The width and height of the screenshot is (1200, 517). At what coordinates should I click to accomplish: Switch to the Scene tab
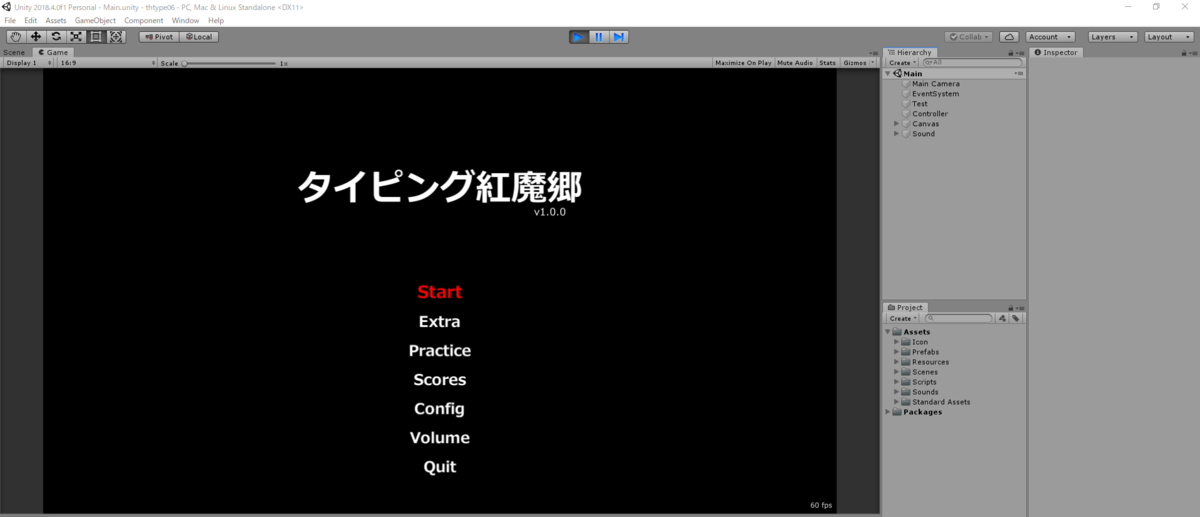[x=15, y=52]
